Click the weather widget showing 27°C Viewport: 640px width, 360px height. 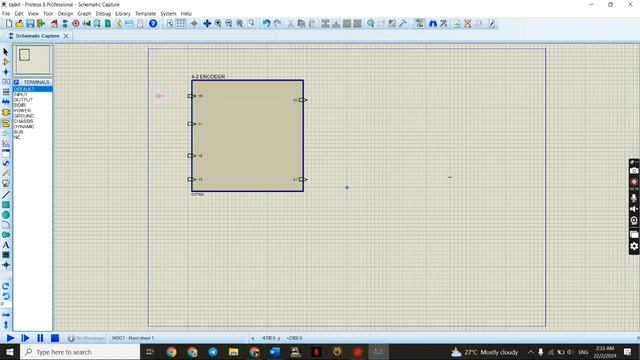coord(484,352)
